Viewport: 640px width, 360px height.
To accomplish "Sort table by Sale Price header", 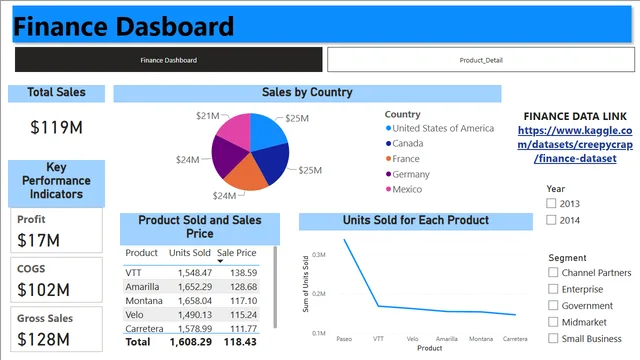I will (x=237, y=253).
